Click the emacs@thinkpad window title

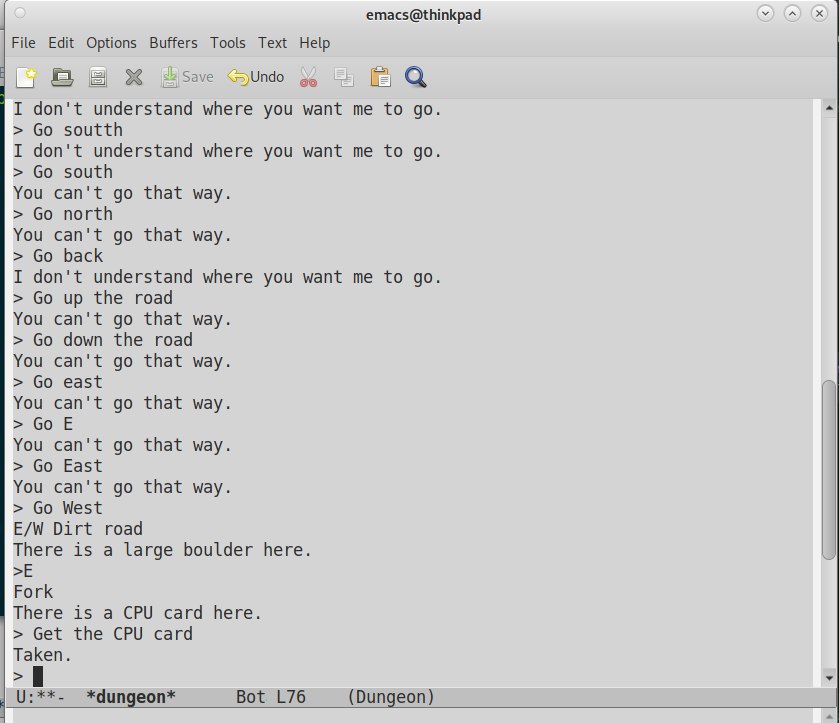pos(423,14)
